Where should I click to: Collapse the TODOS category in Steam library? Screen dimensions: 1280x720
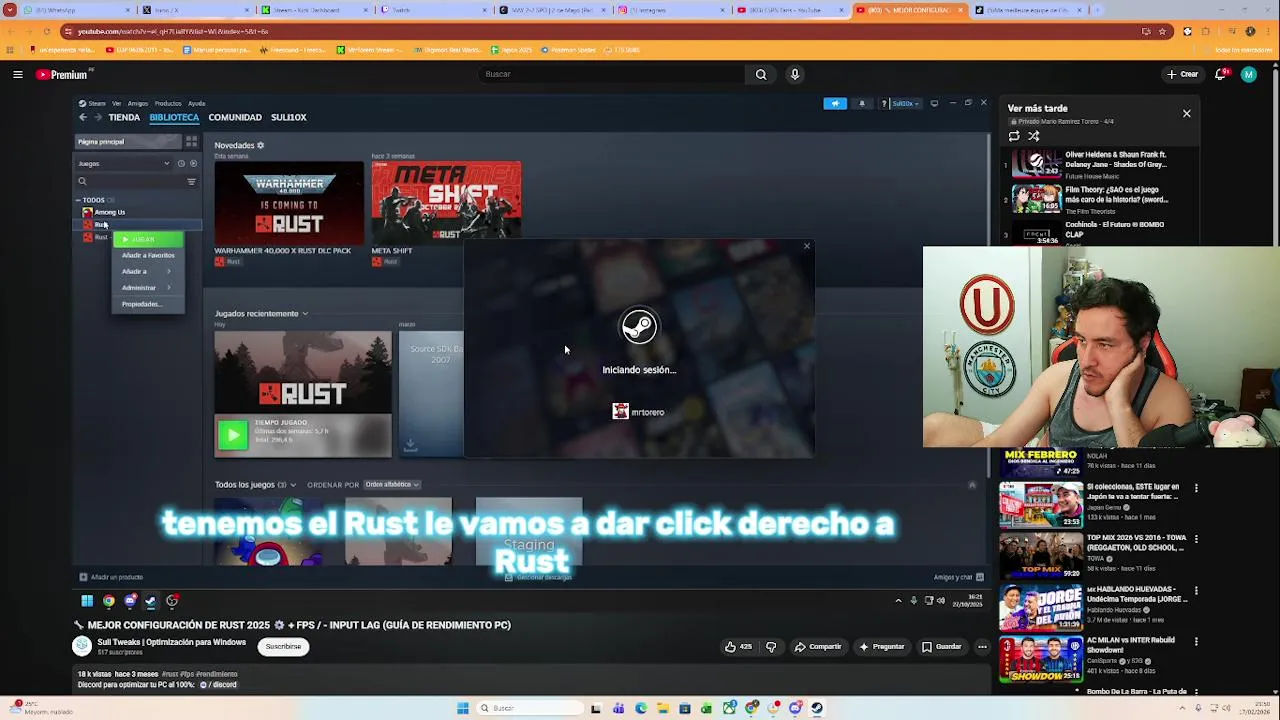coord(79,200)
